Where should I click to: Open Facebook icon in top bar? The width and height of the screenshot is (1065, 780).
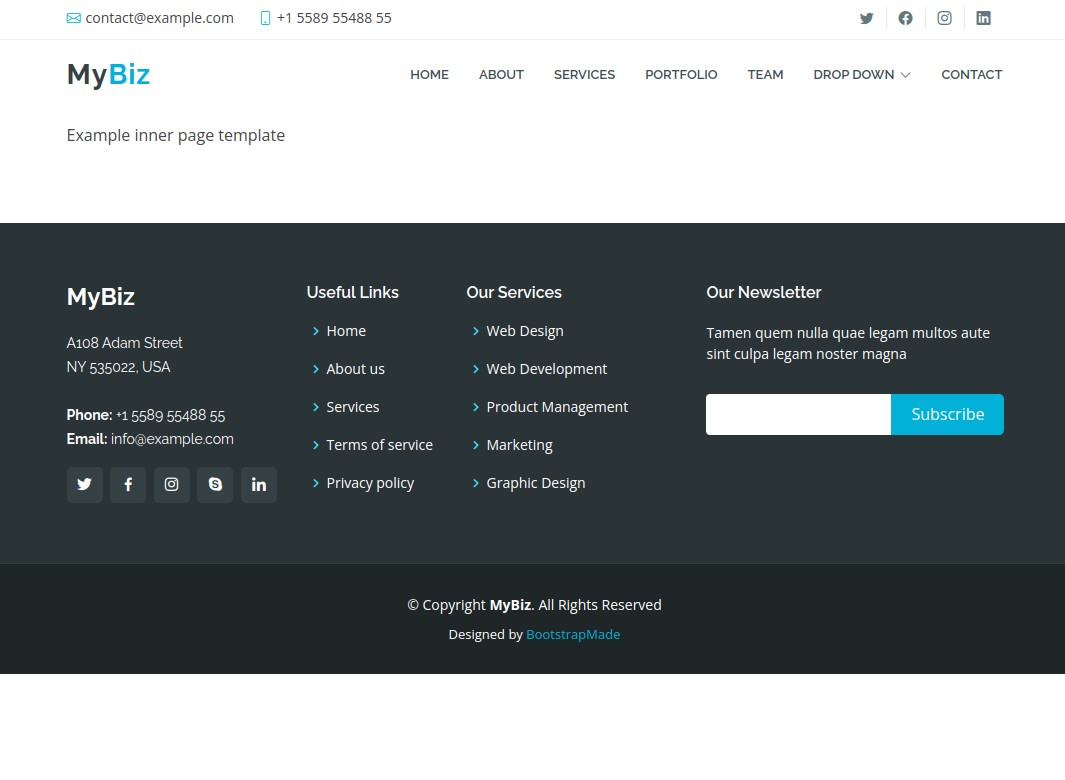point(905,18)
